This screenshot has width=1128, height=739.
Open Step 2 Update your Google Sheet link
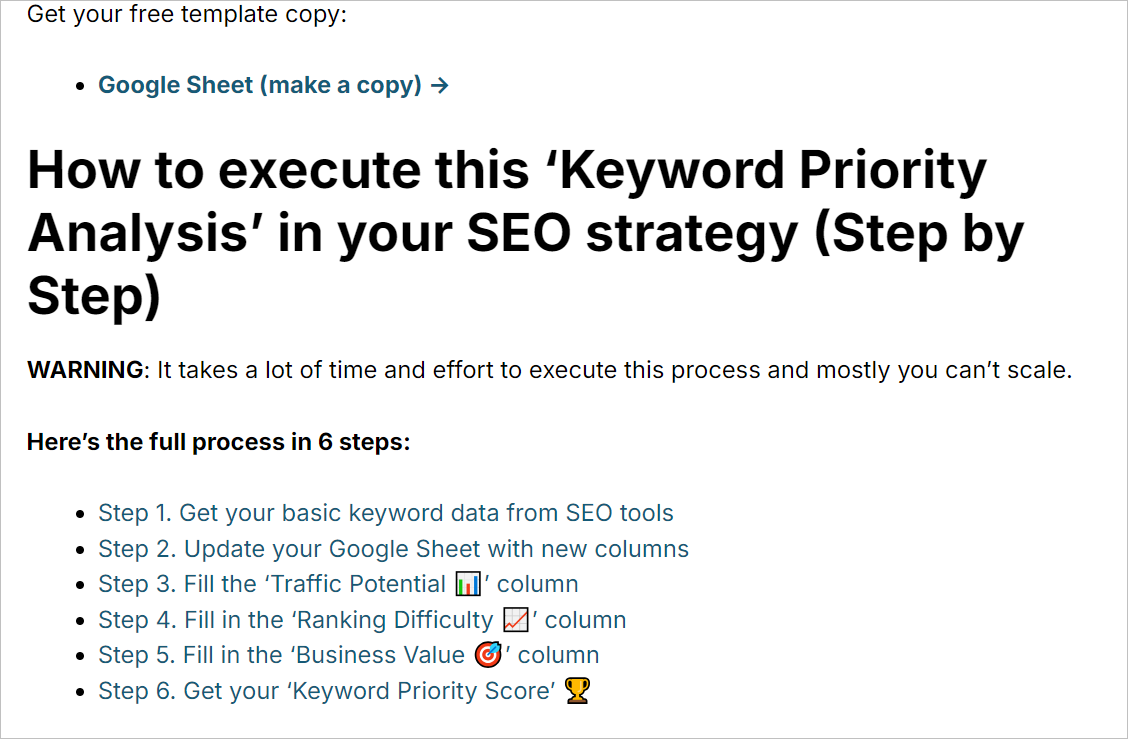pyautogui.click(x=394, y=549)
